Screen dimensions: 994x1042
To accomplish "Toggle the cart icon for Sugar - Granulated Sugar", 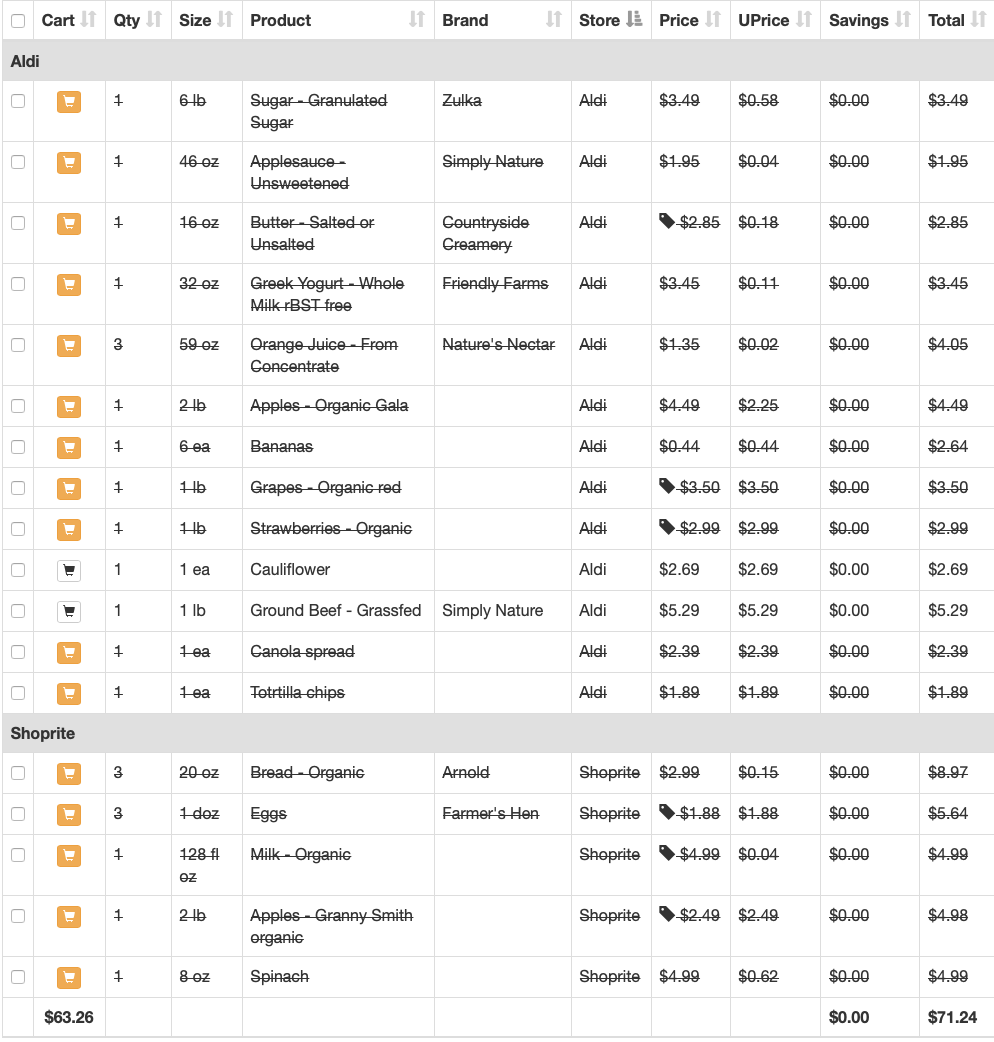I will 69,101.
